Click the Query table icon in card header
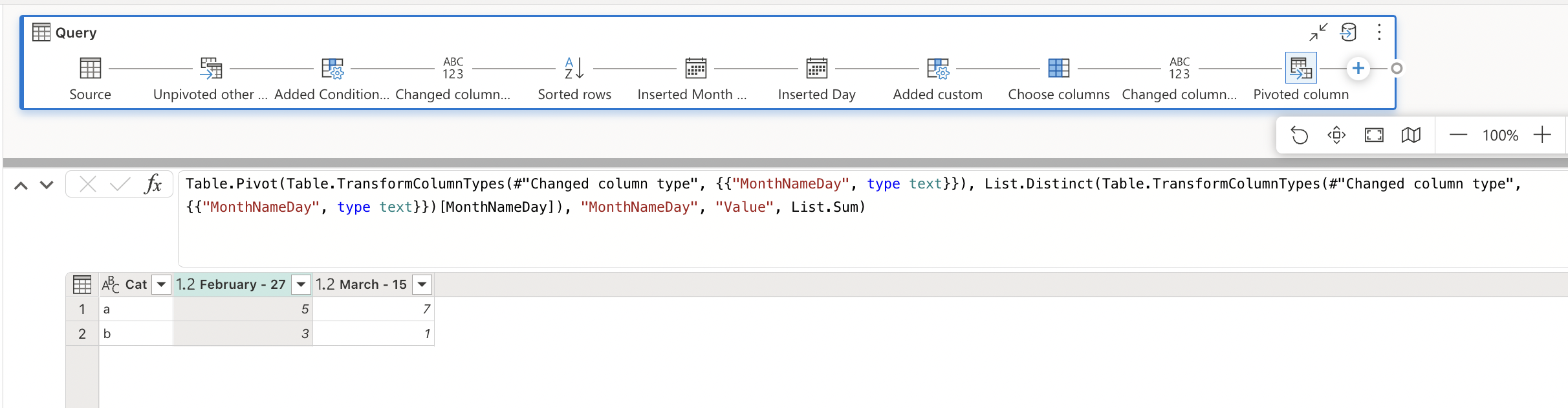 pyautogui.click(x=41, y=32)
